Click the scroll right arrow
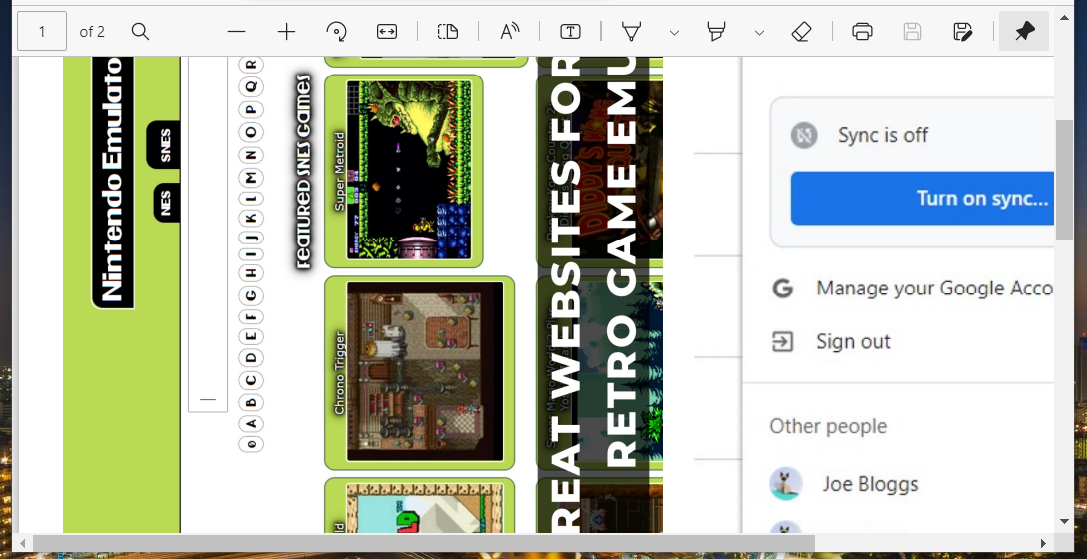 1044,543
